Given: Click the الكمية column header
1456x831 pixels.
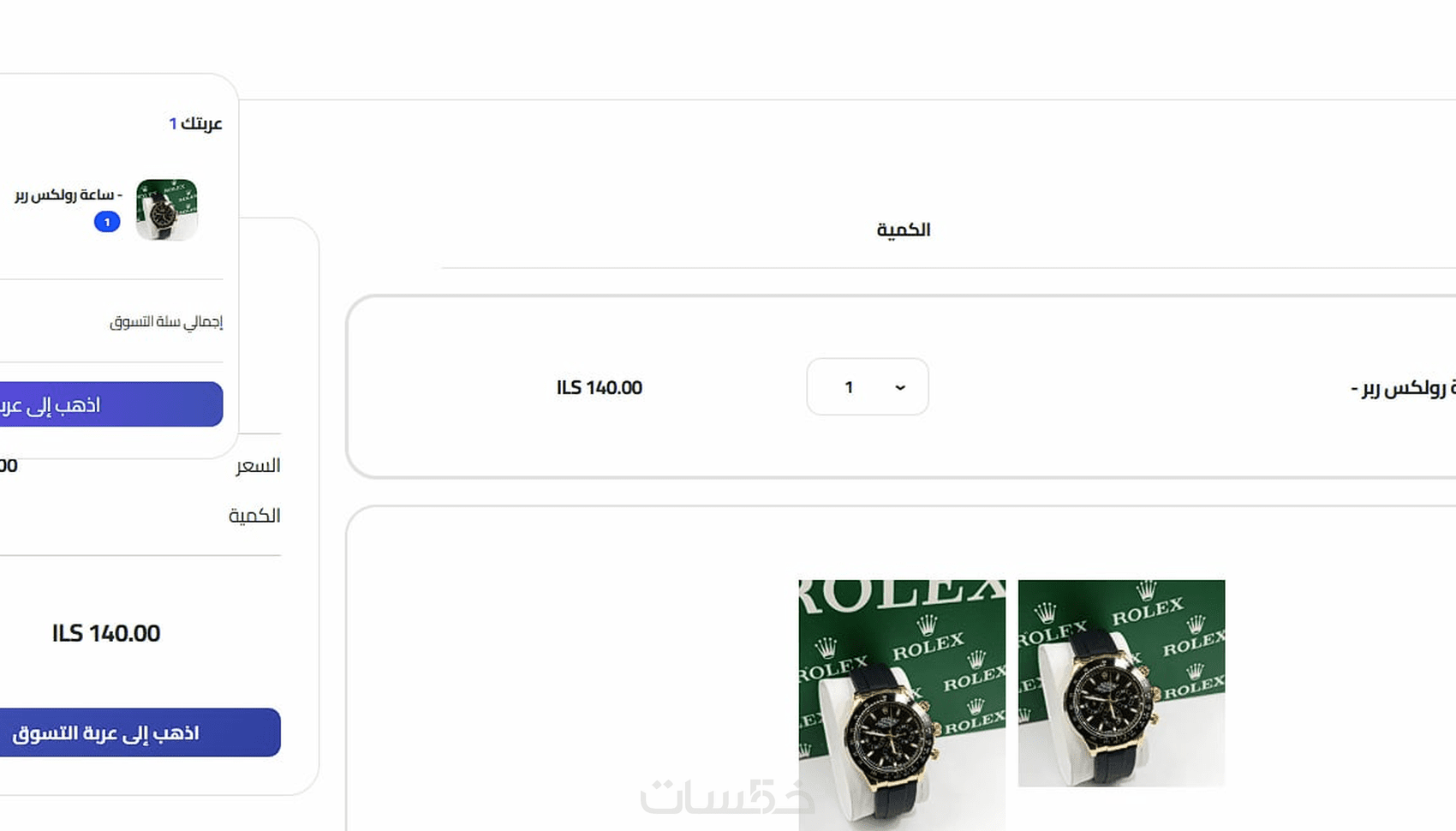Looking at the screenshot, I should tap(903, 230).
